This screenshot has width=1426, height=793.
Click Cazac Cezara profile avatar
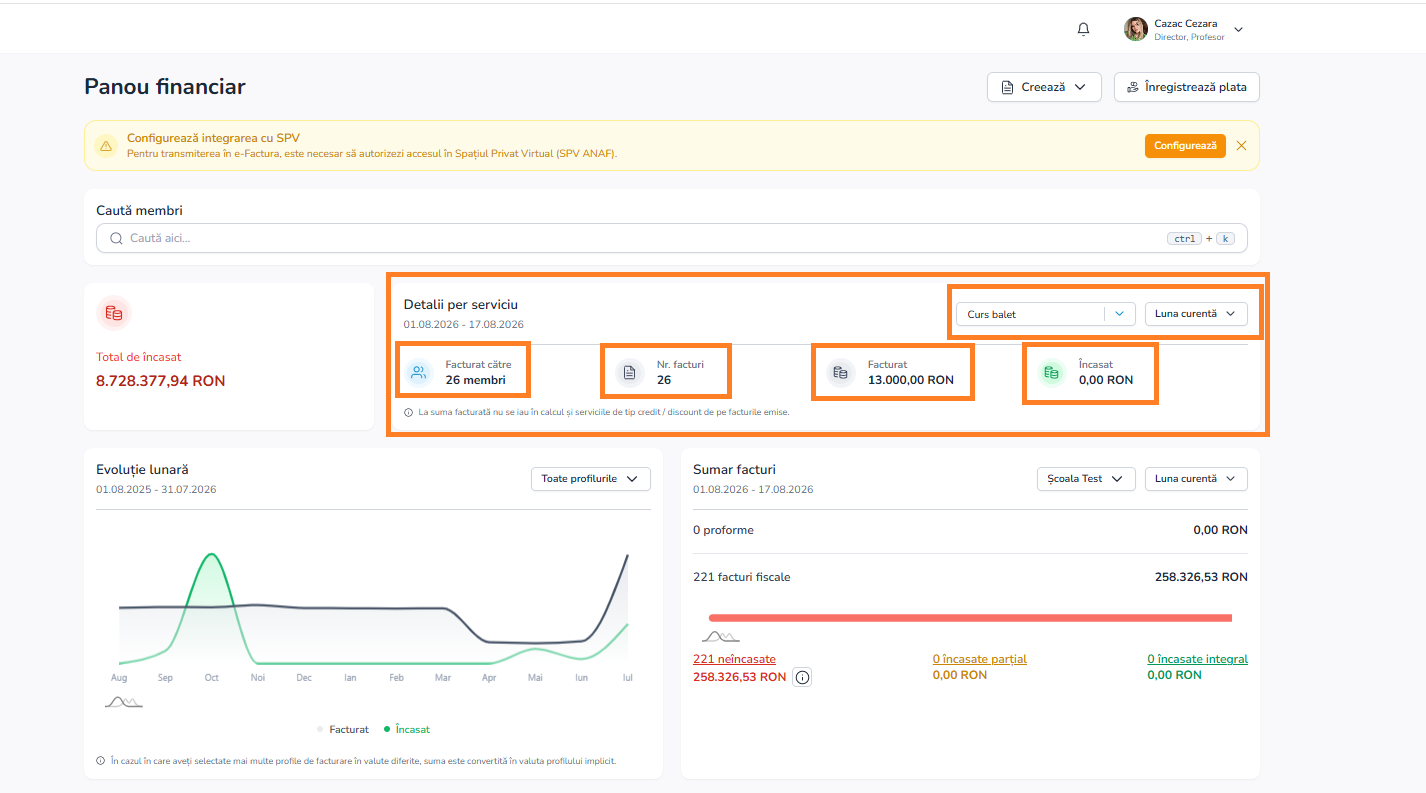[1136, 29]
